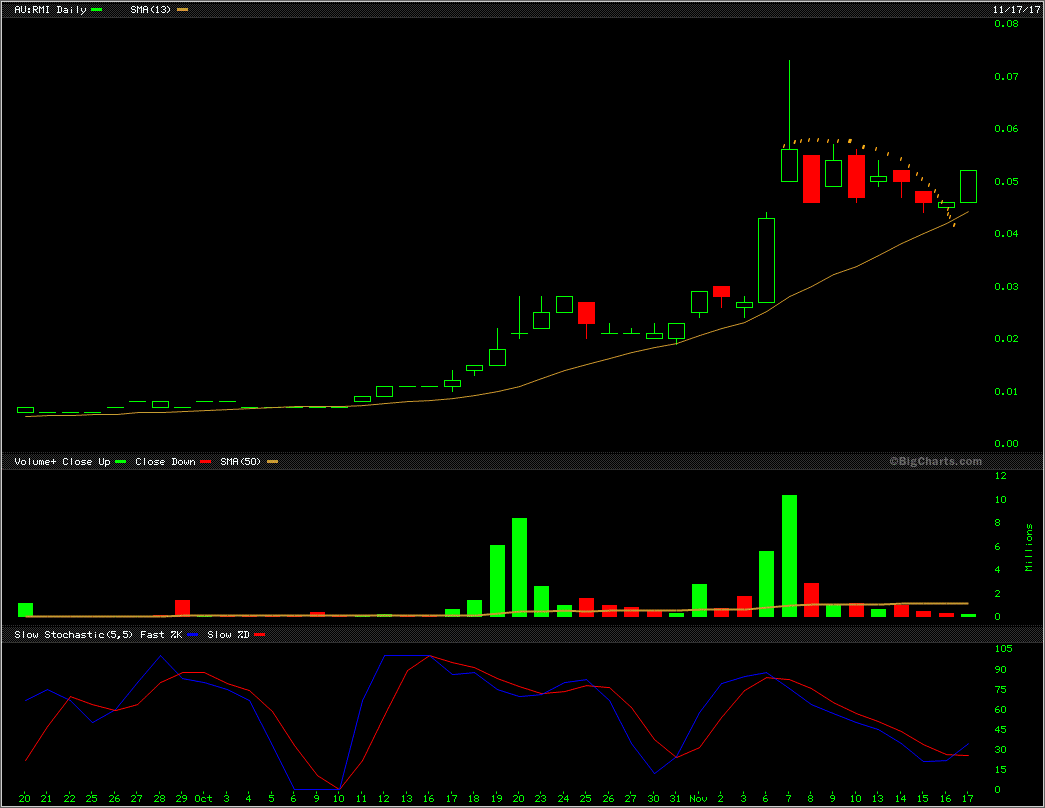Image resolution: width=1045 pixels, height=808 pixels.
Task: Click the Fast %K legend text
Action: click(x=161, y=635)
